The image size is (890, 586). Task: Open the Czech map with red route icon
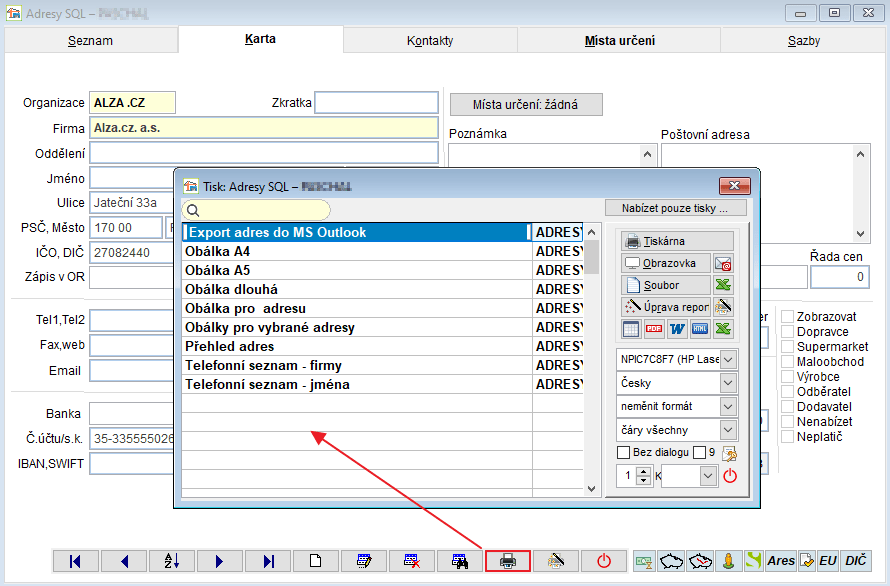coord(700,561)
